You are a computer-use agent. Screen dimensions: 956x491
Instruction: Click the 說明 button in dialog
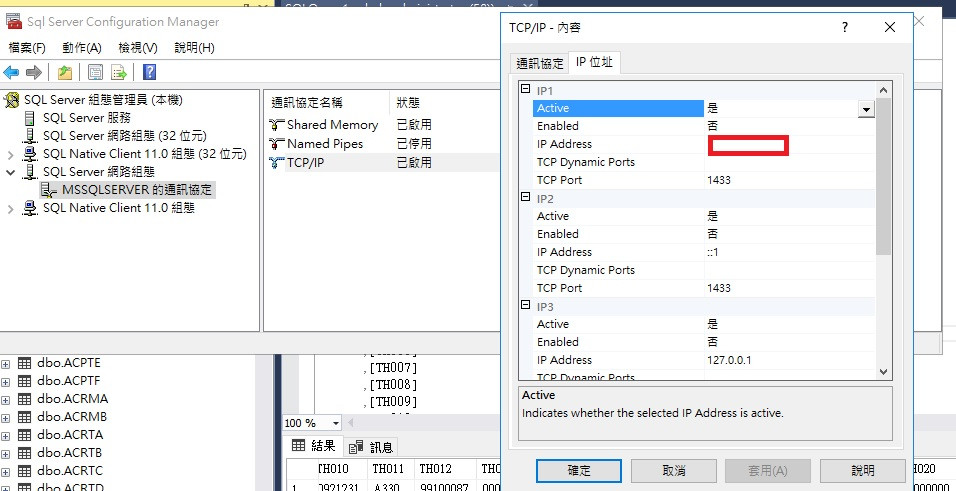pos(862,471)
